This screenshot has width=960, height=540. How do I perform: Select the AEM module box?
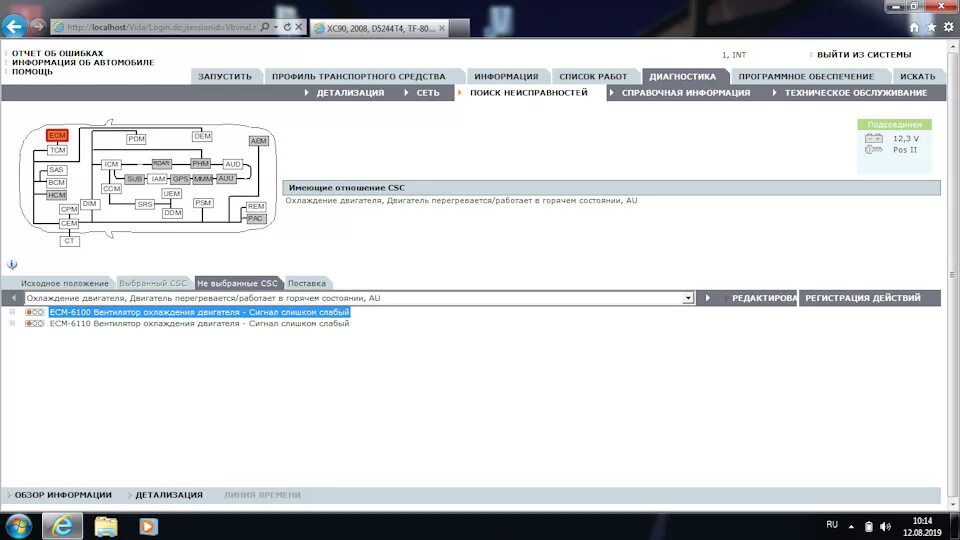[258, 141]
